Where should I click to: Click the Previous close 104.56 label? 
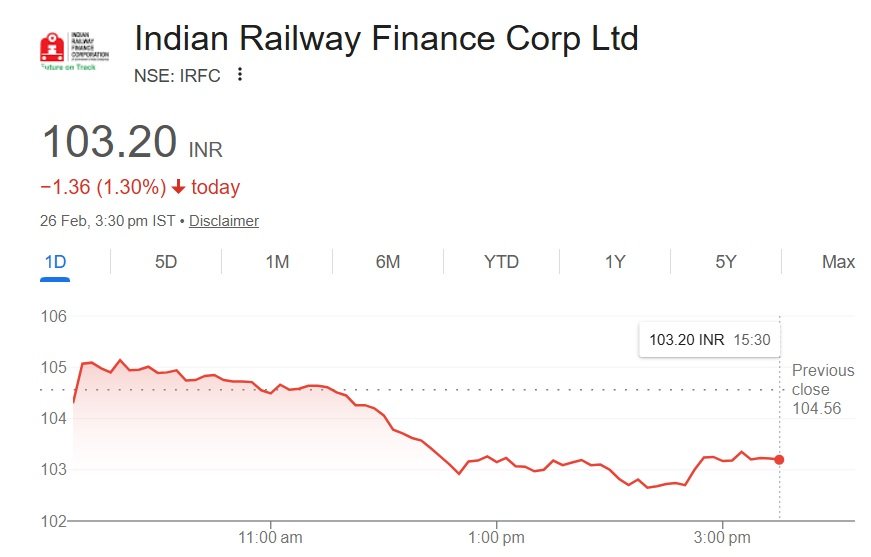(x=822, y=389)
